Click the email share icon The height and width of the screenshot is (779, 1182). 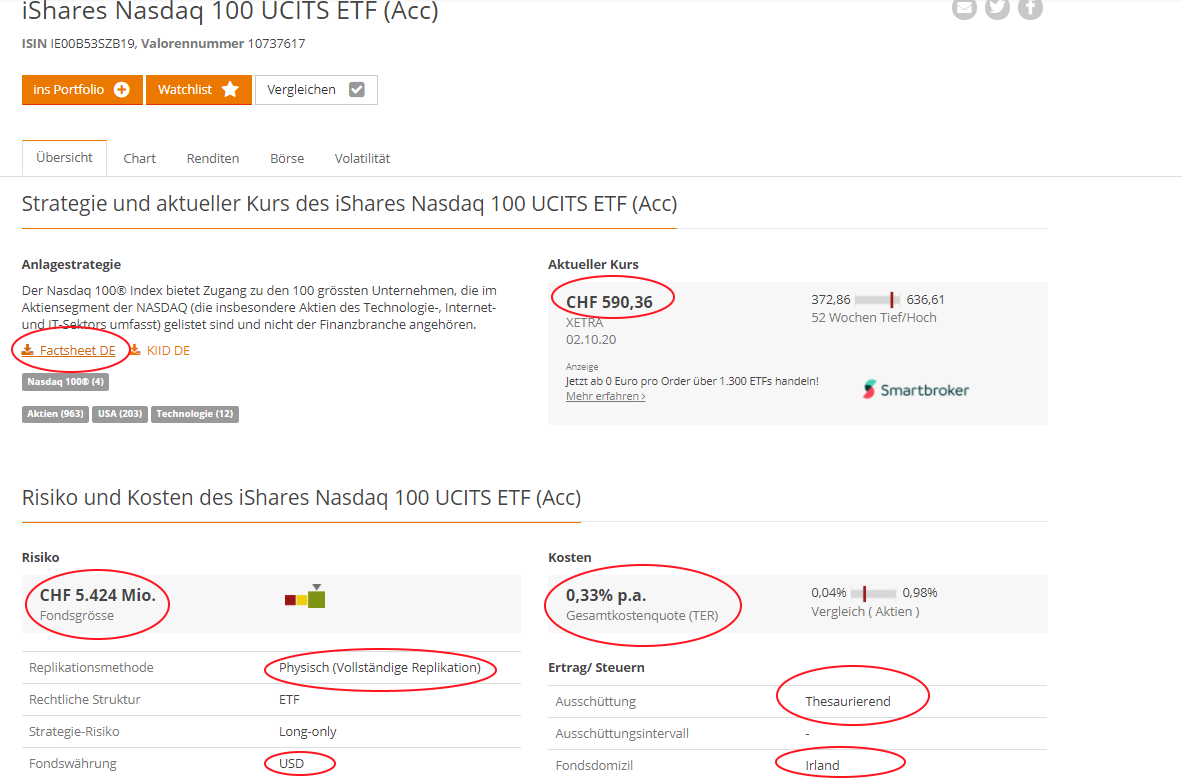(964, 8)
